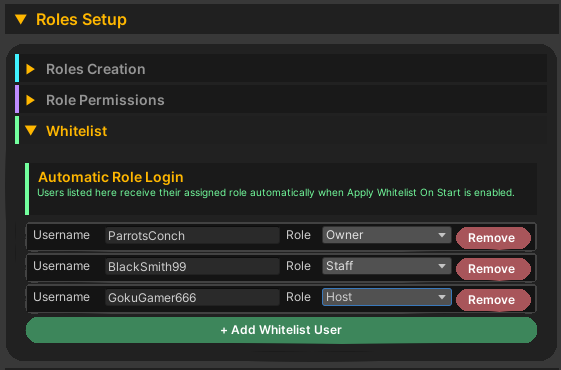The image size is (561, 370).
Task: Remove the BlackSmith99 whitelist entry
Action: [x=493, y=269]
